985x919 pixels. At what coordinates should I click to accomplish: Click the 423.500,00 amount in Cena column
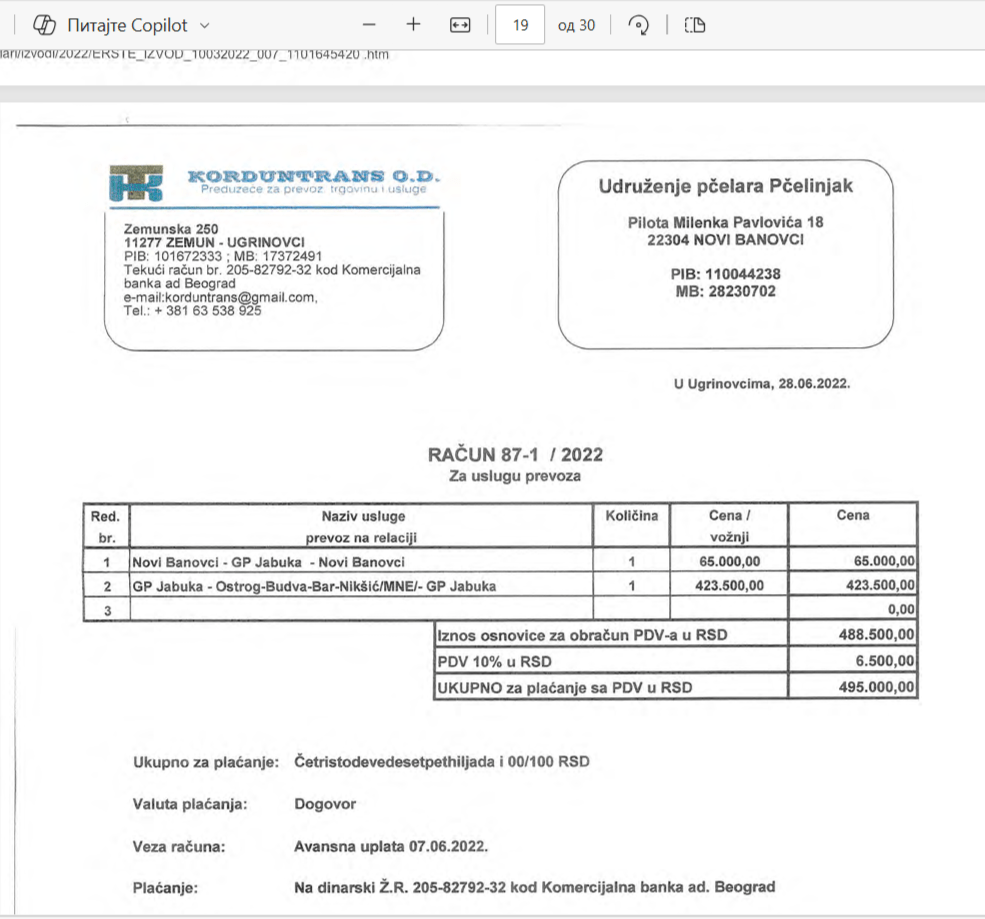pyautogui.click(x=880, y=585)
